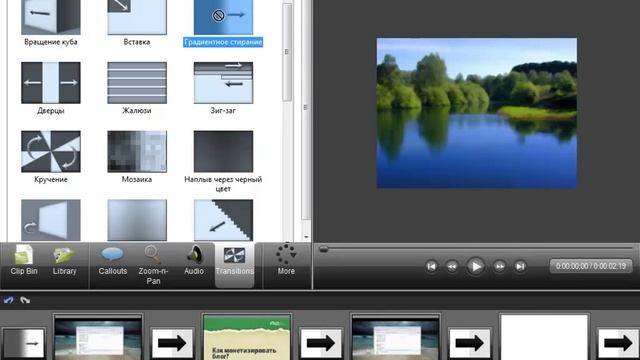Open the Zoom-n-Pan tab
This screenshot has height=360, width=640.
pyautogui.click(x=153, y=265)
